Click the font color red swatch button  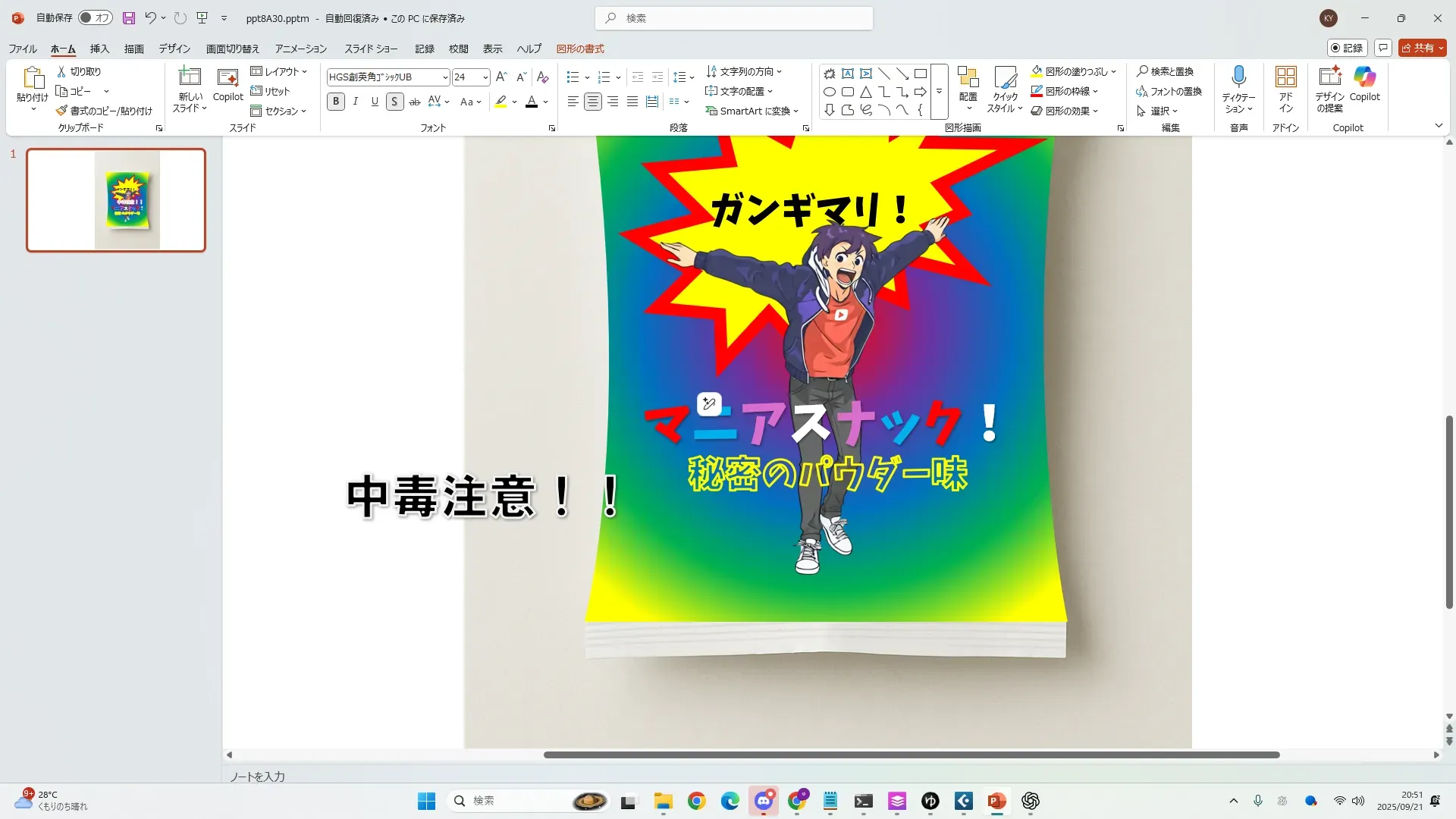tap(532, 102)
